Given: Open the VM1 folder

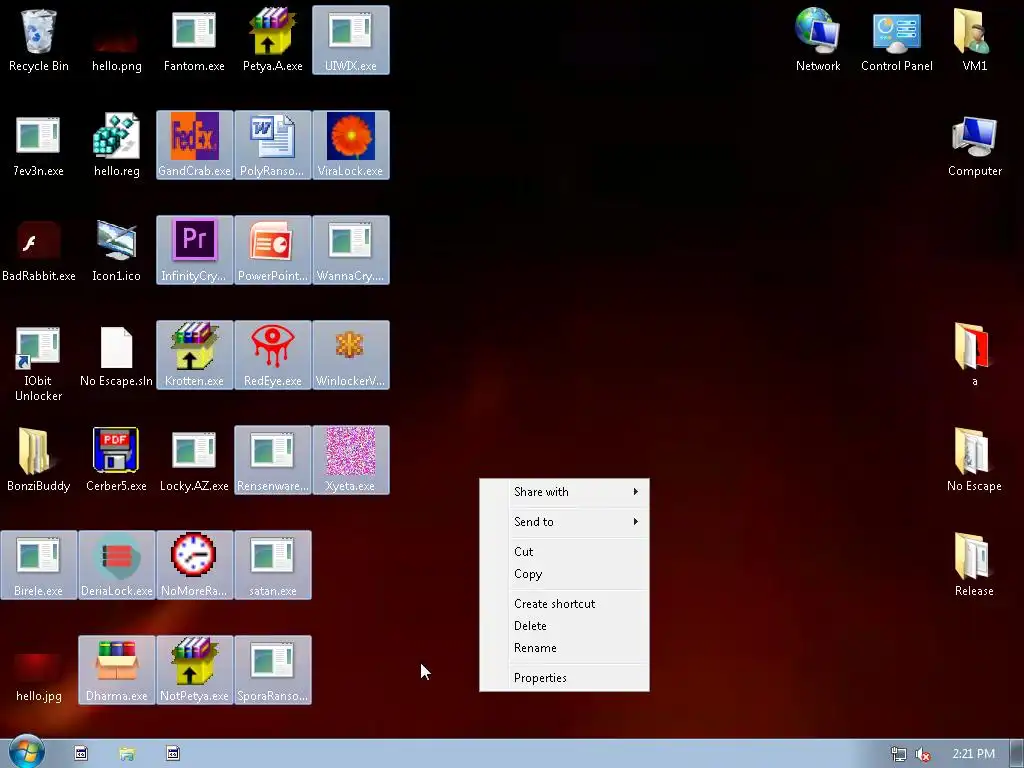Looking at the screenshot, I should pyautogui.click(x=974, y=40).
